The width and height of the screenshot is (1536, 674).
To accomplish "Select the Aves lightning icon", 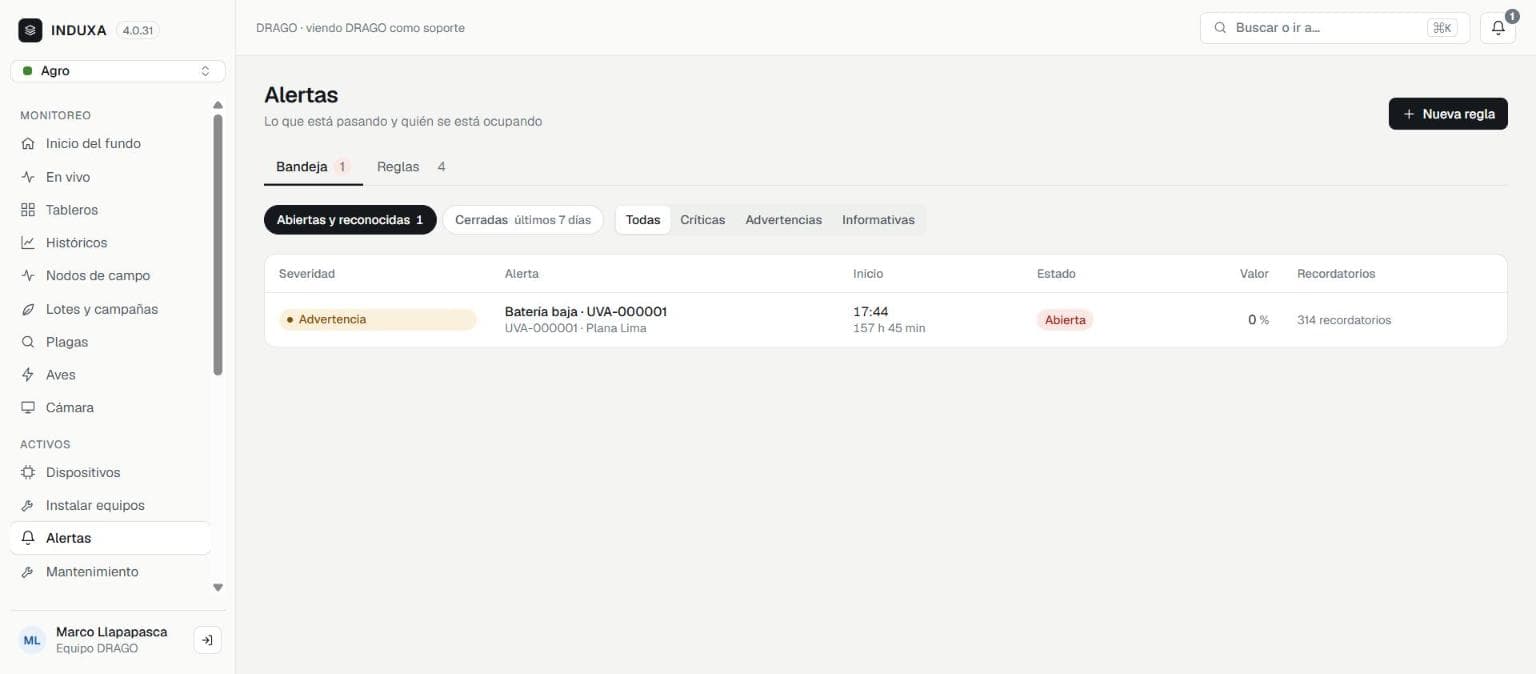I will (x=28, y=375).
